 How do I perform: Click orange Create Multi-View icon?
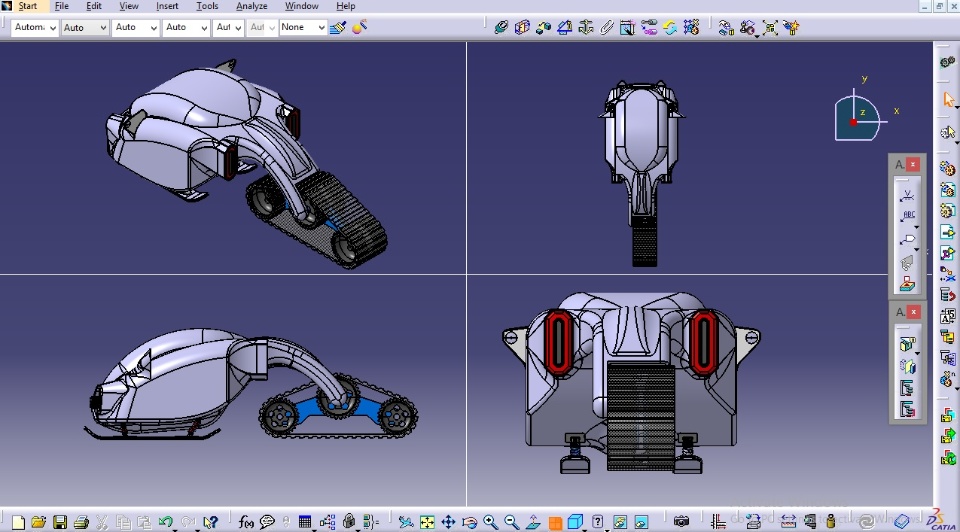coord(555,522)
